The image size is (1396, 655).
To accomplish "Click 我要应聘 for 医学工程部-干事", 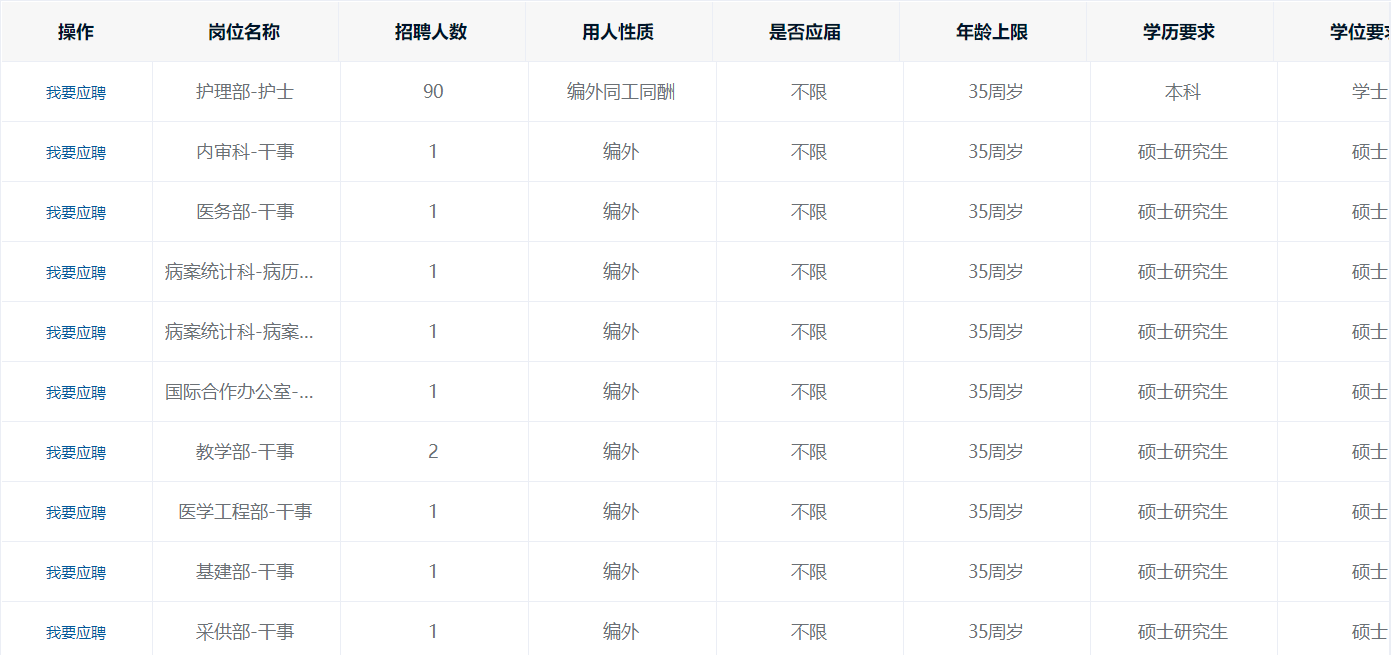I will click(76, 512).
